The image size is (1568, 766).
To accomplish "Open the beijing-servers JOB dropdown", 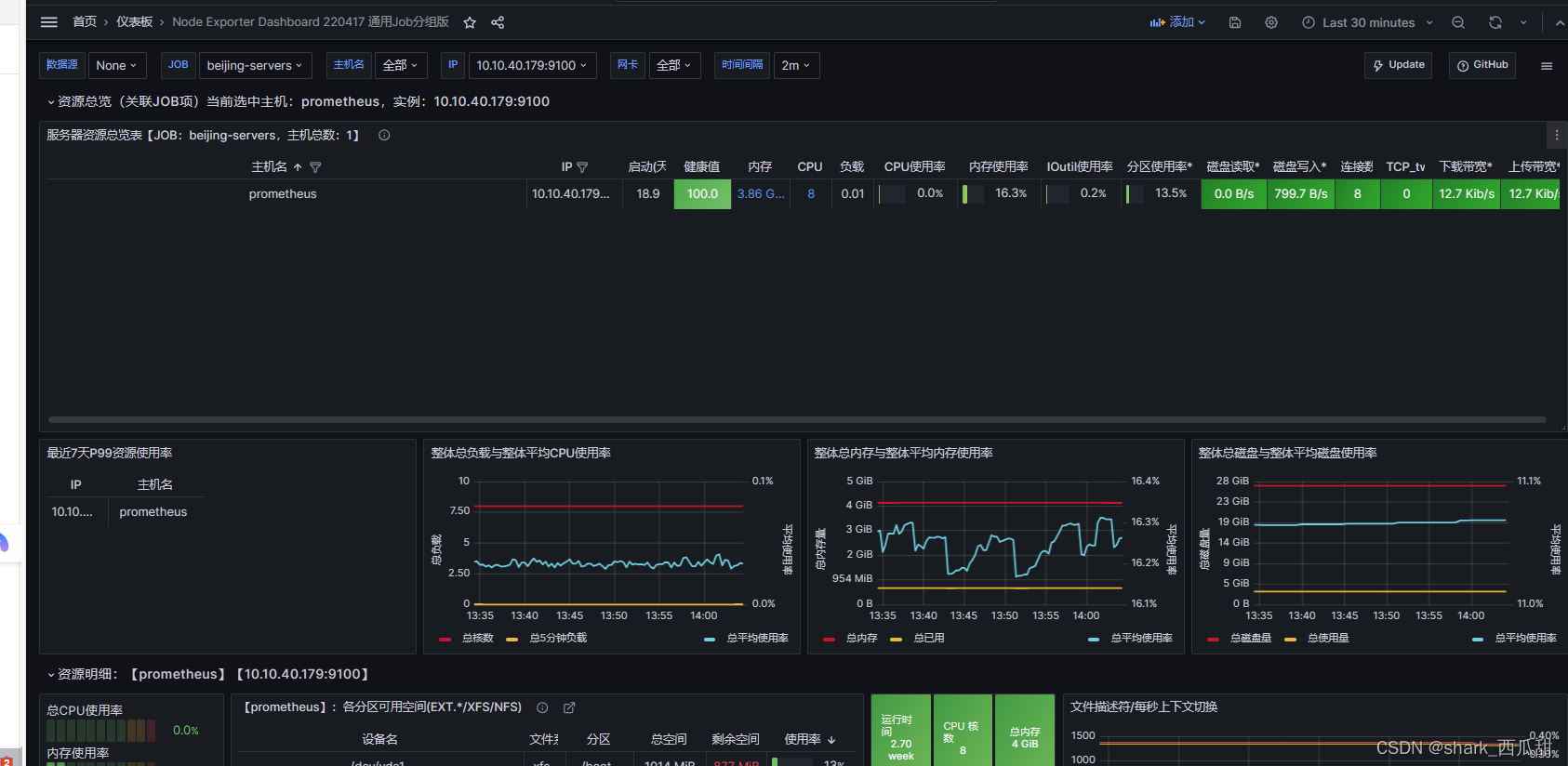I will [x=255, y=65].
